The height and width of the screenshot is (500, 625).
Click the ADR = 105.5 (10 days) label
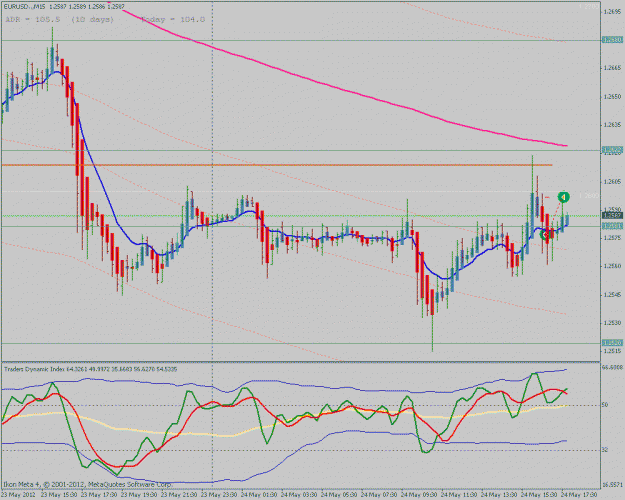pyautogui.click(x=59, y=19)
